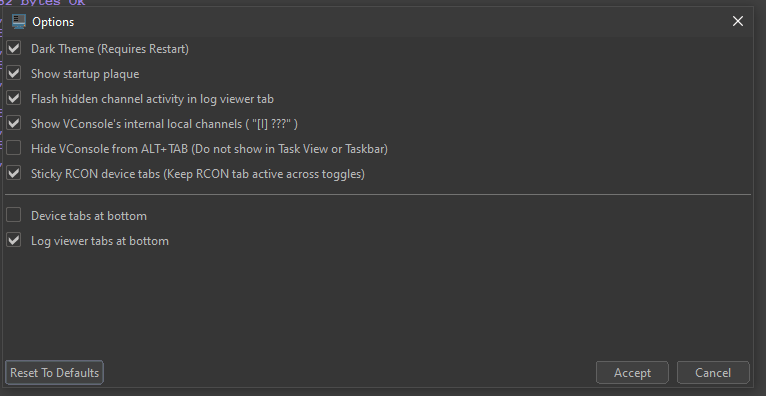Viewport: 766px width, 396px height.
Task: Toggle the Flash hidden channel activity checkbox
Action: [x=14, y=98]
